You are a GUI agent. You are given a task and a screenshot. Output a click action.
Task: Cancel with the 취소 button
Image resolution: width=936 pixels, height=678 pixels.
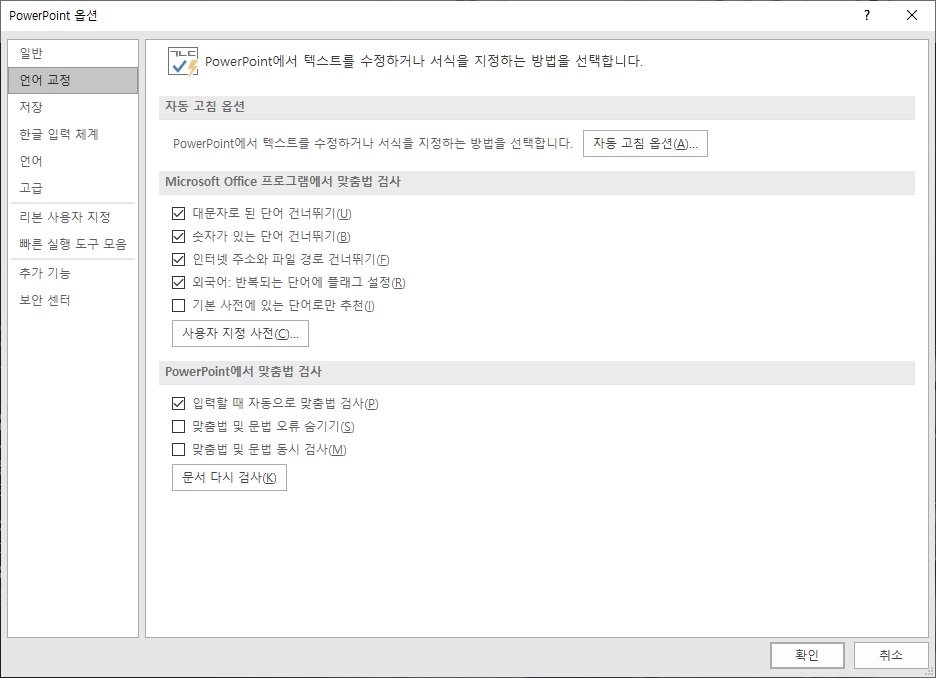(891, 655)
